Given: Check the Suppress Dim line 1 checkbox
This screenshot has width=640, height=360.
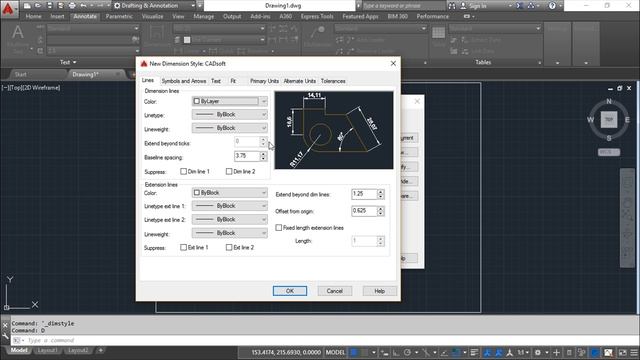Looking at the screenshot, I should 183,171.
